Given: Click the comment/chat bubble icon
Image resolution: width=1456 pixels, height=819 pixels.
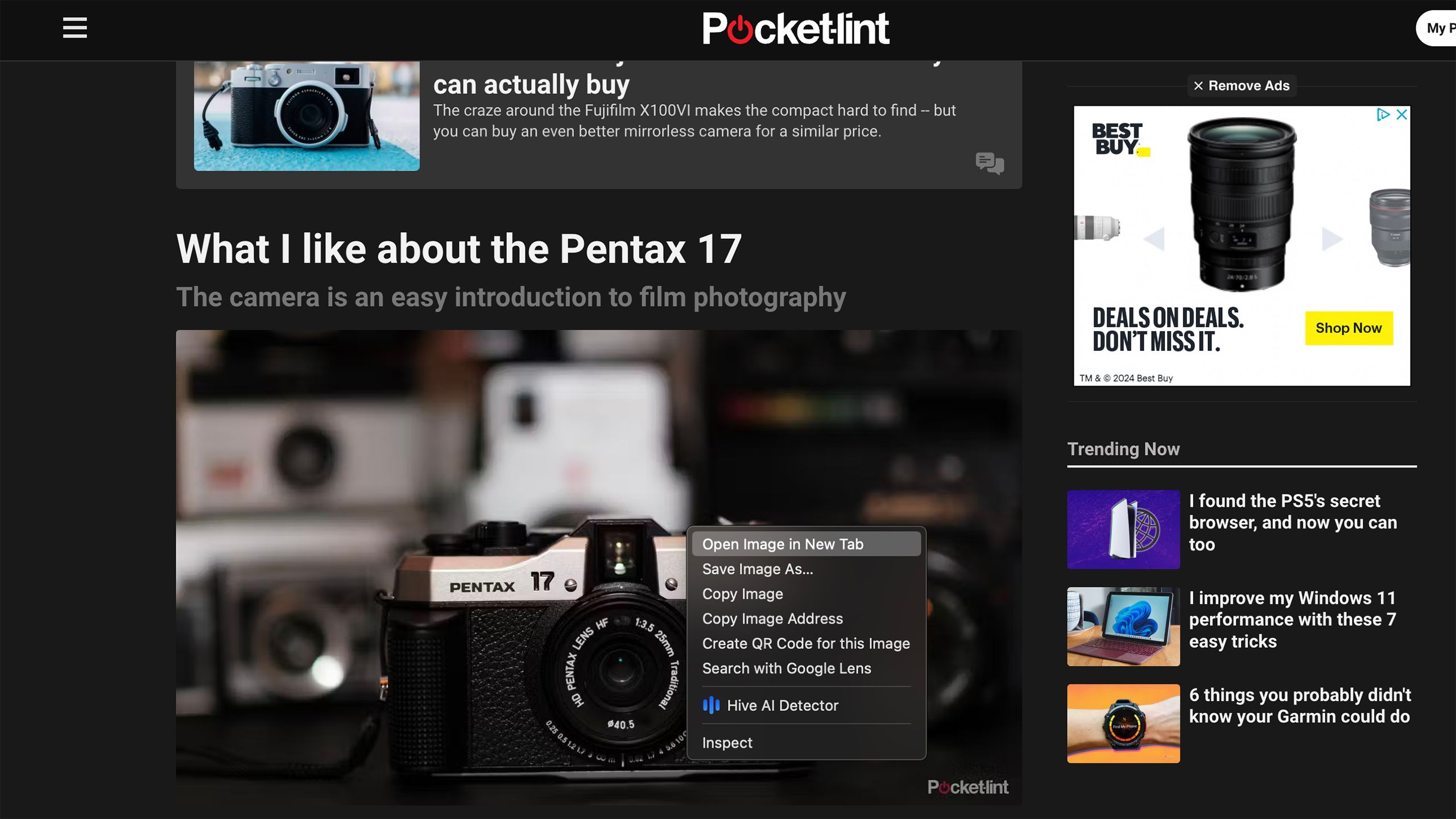Looking at the screenshot, I should 989,163.
